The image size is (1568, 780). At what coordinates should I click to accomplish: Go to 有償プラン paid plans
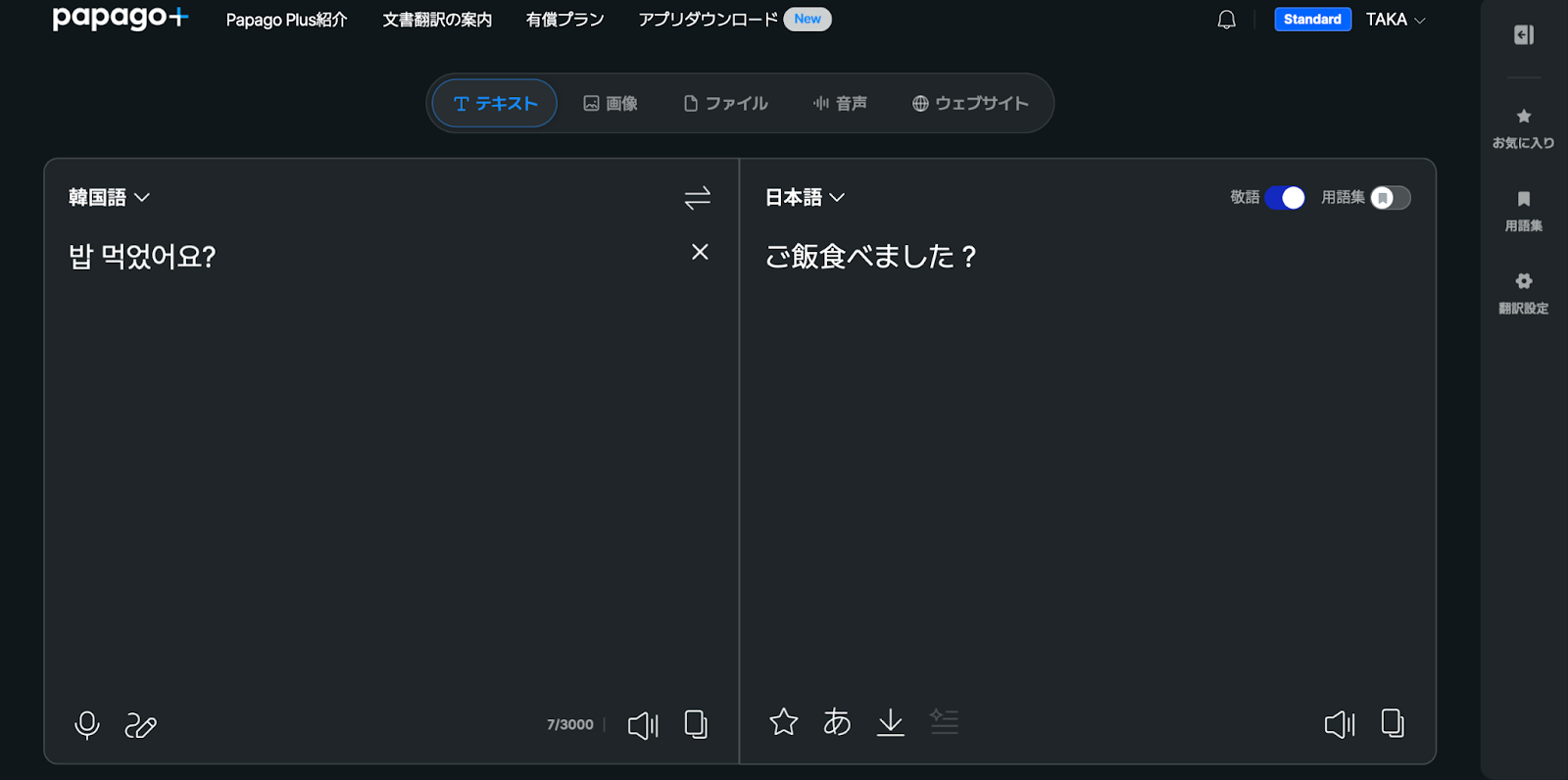point(565,20)
